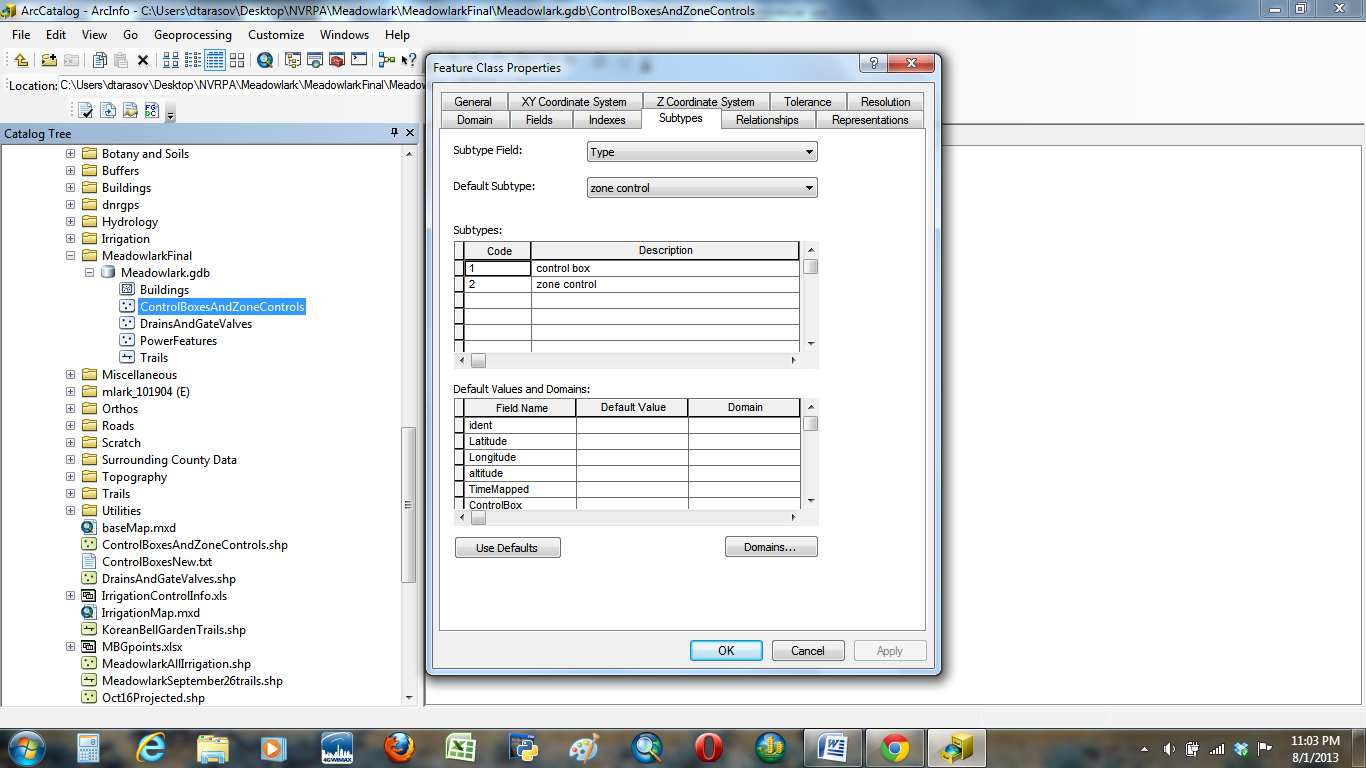Click the Use Defaults button
Screen dimensions: 1366x768
507,548
